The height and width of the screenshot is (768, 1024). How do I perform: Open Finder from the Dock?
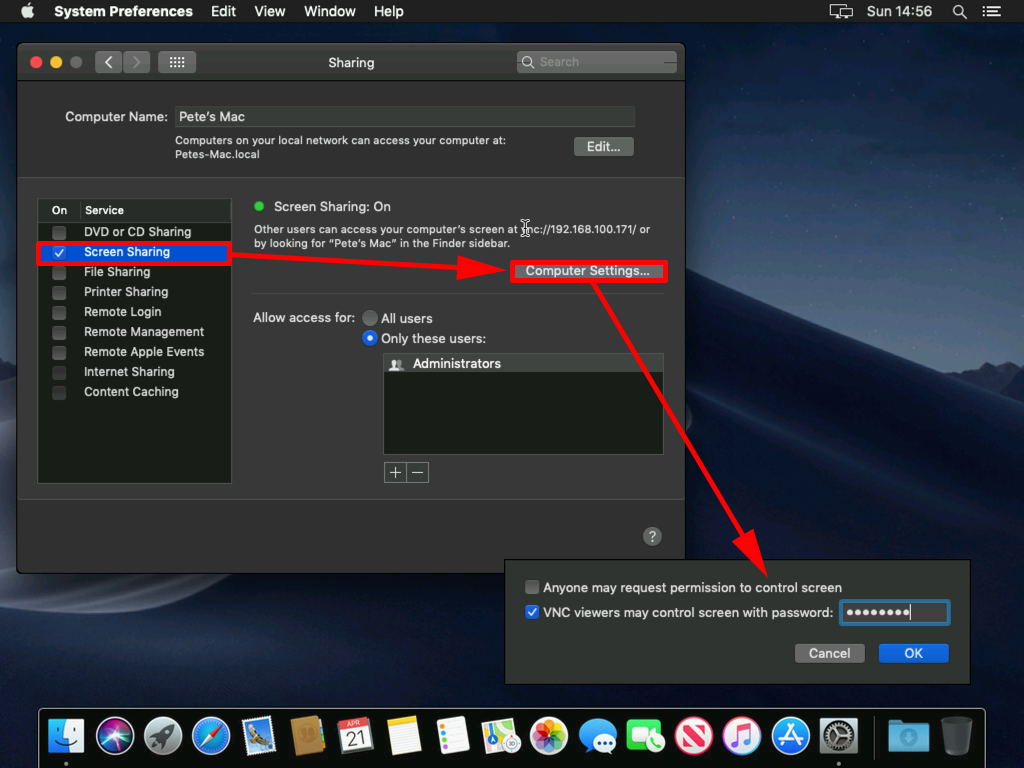click(x=67, y=735)
